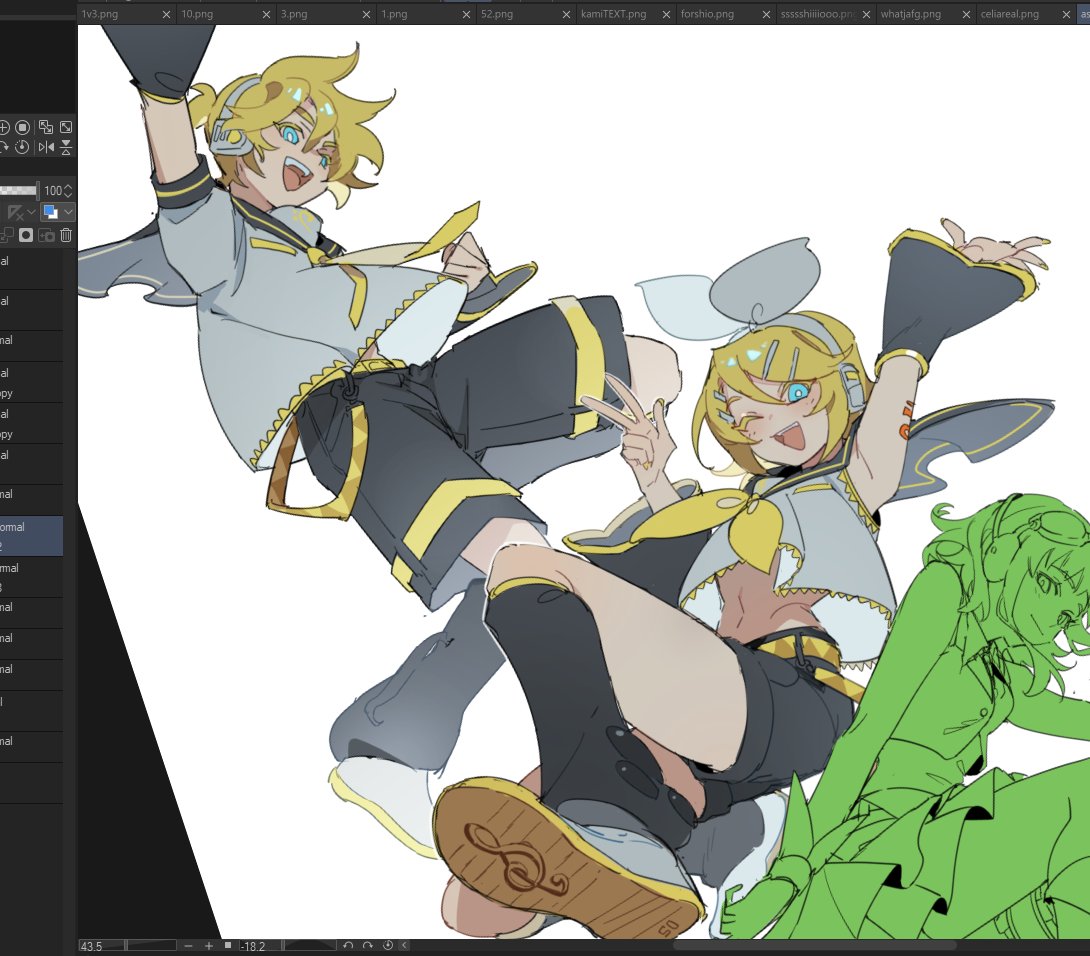Select the highlighted Normal layer row

(x=31, y=535)
